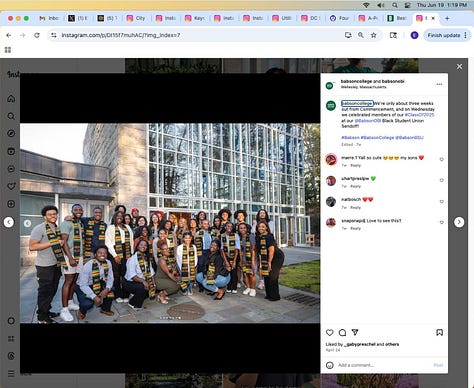Close the post overlay with the X
Image resolution: width=474 pixels, height=388 pixels.
click(459, 67)
